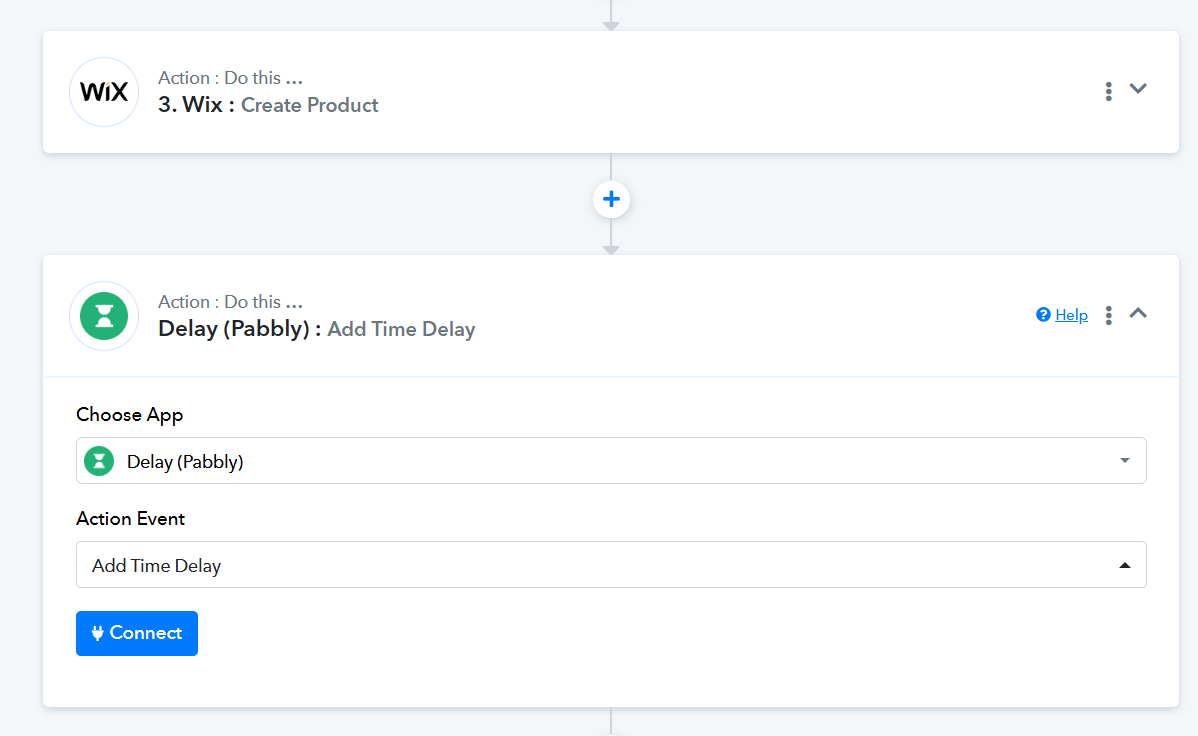Click the hourglass icon in Choose App field
The image size is (1198, 736).
99,461
